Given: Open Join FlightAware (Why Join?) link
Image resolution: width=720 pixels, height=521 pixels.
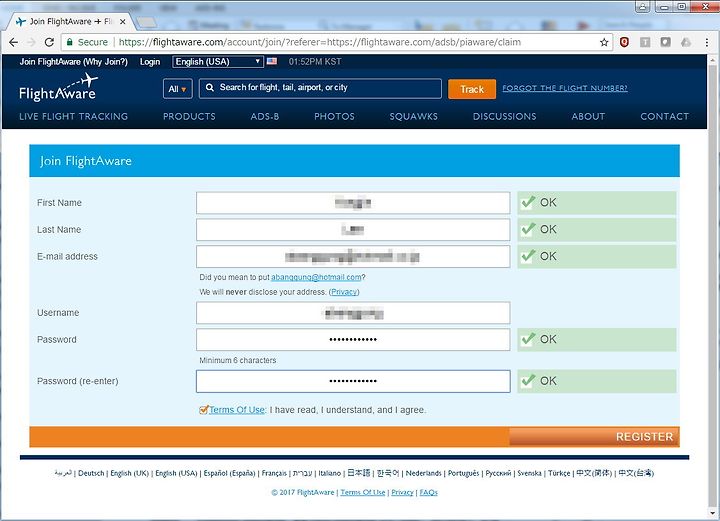Looking at the screenshot, I should tap(73, 62).
